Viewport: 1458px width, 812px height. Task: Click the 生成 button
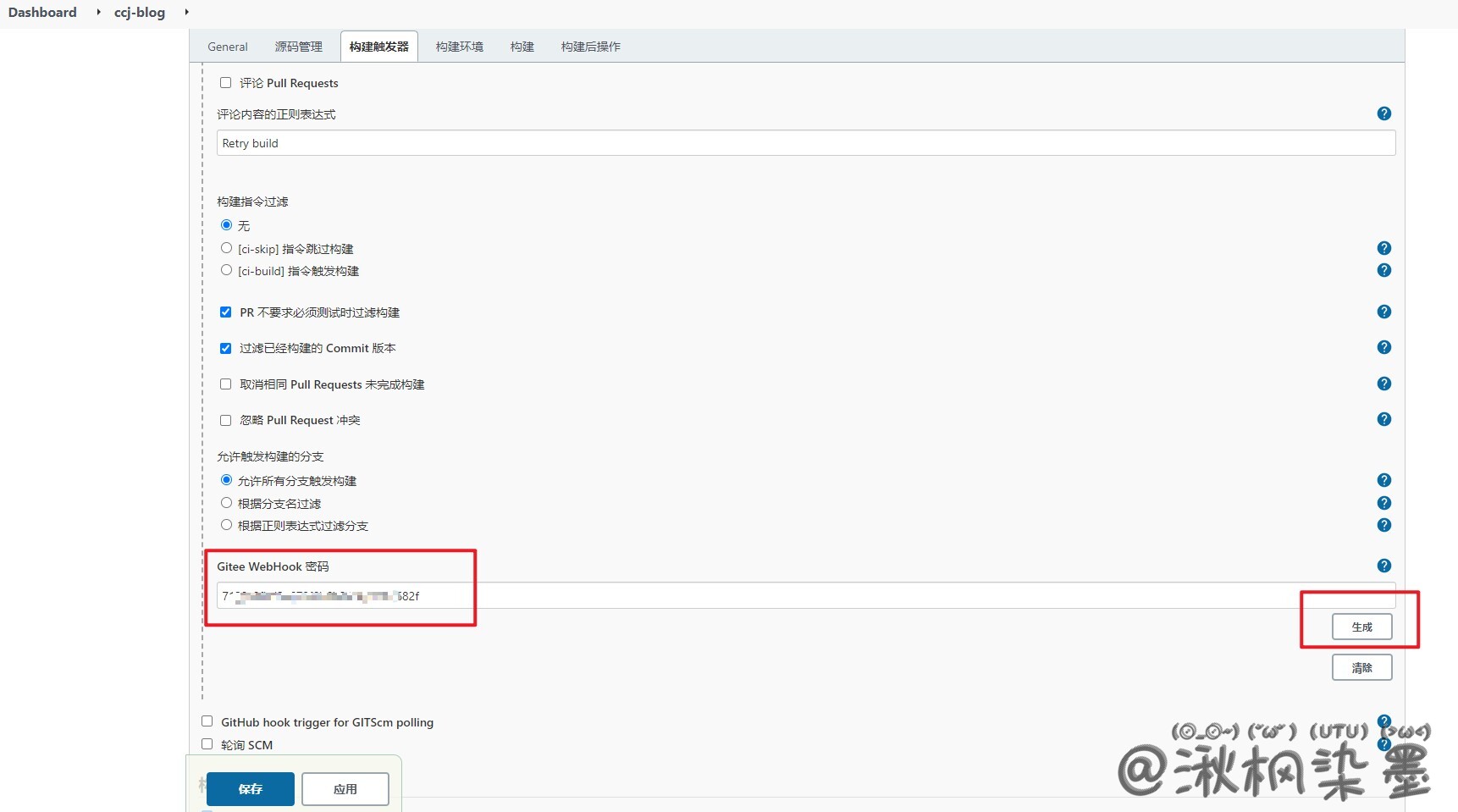coord(1361,627)
